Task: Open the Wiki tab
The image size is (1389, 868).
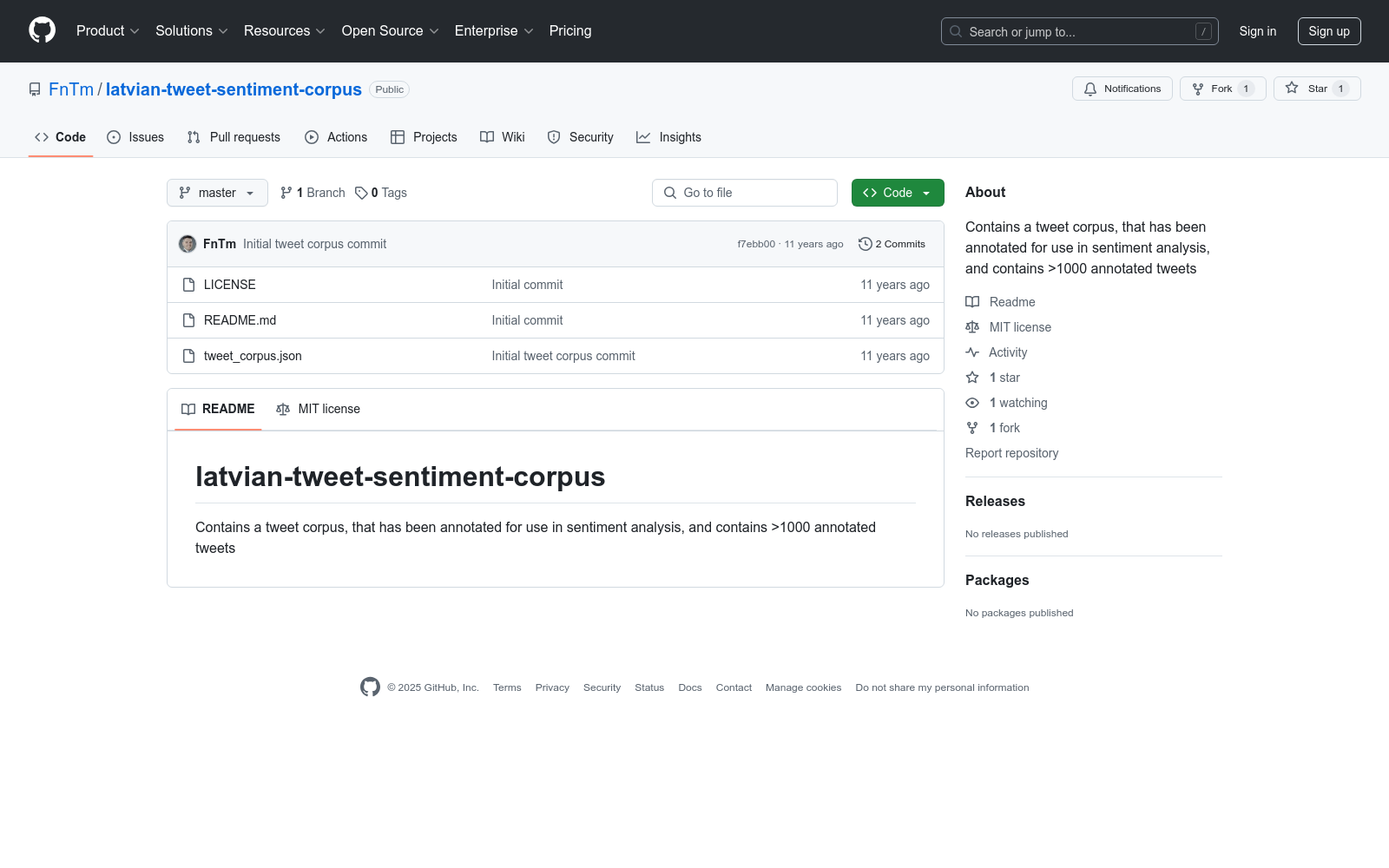Action: [503, 137]
